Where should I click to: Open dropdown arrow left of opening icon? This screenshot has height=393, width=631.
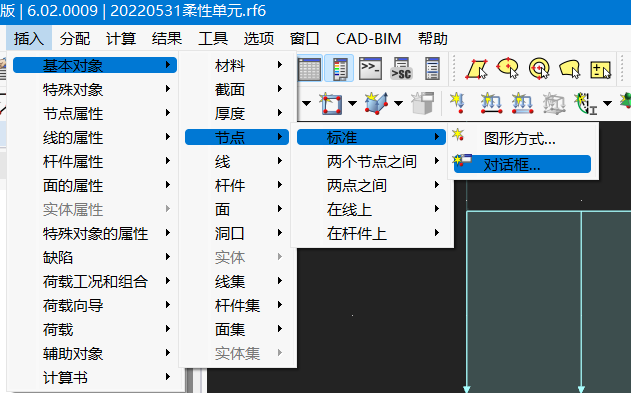coord(306,104)
